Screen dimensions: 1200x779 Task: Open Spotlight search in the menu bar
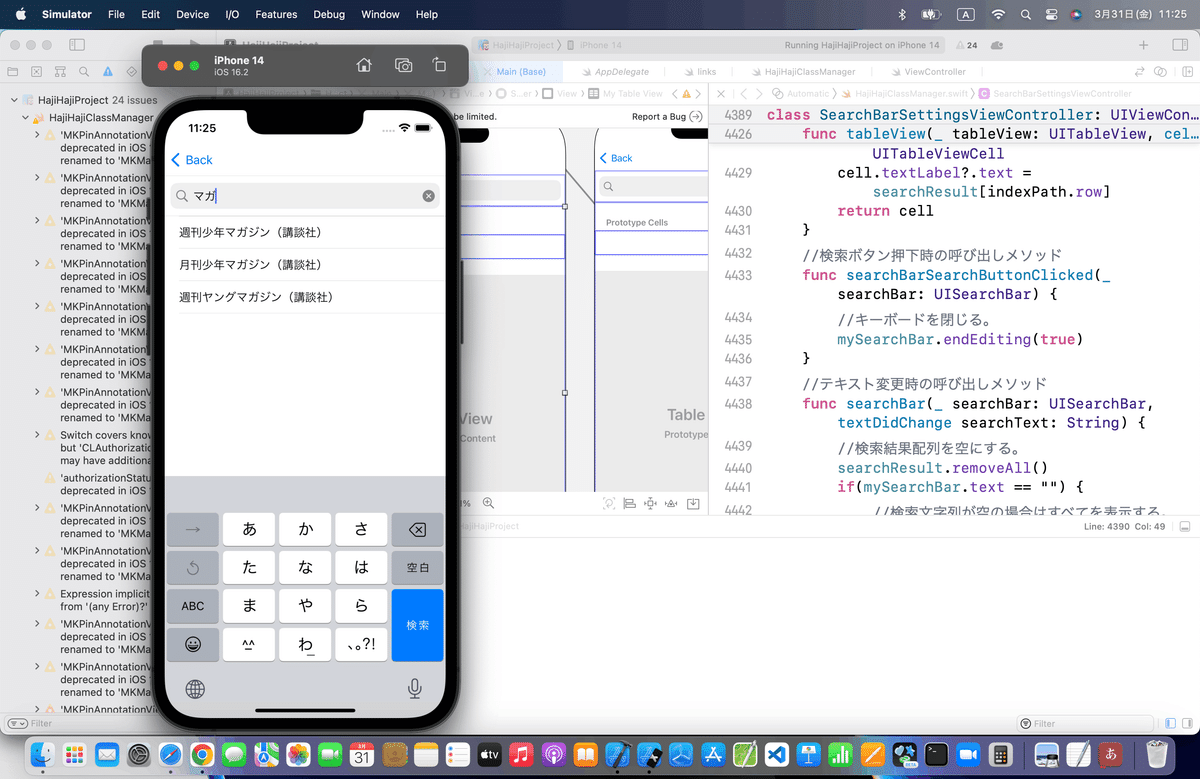(x=1026, y=15)
